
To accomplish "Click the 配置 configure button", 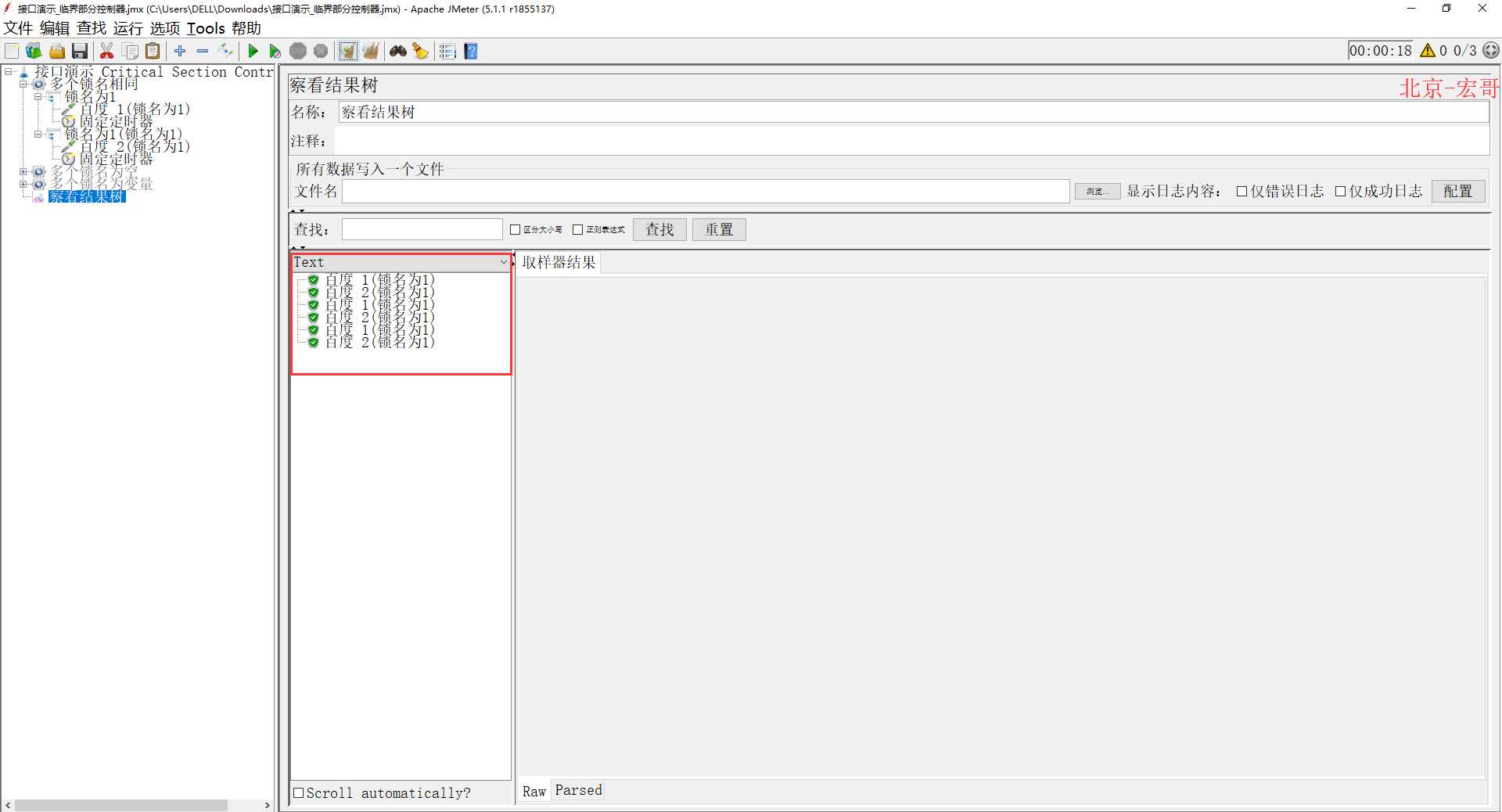I will [1458, 191].
